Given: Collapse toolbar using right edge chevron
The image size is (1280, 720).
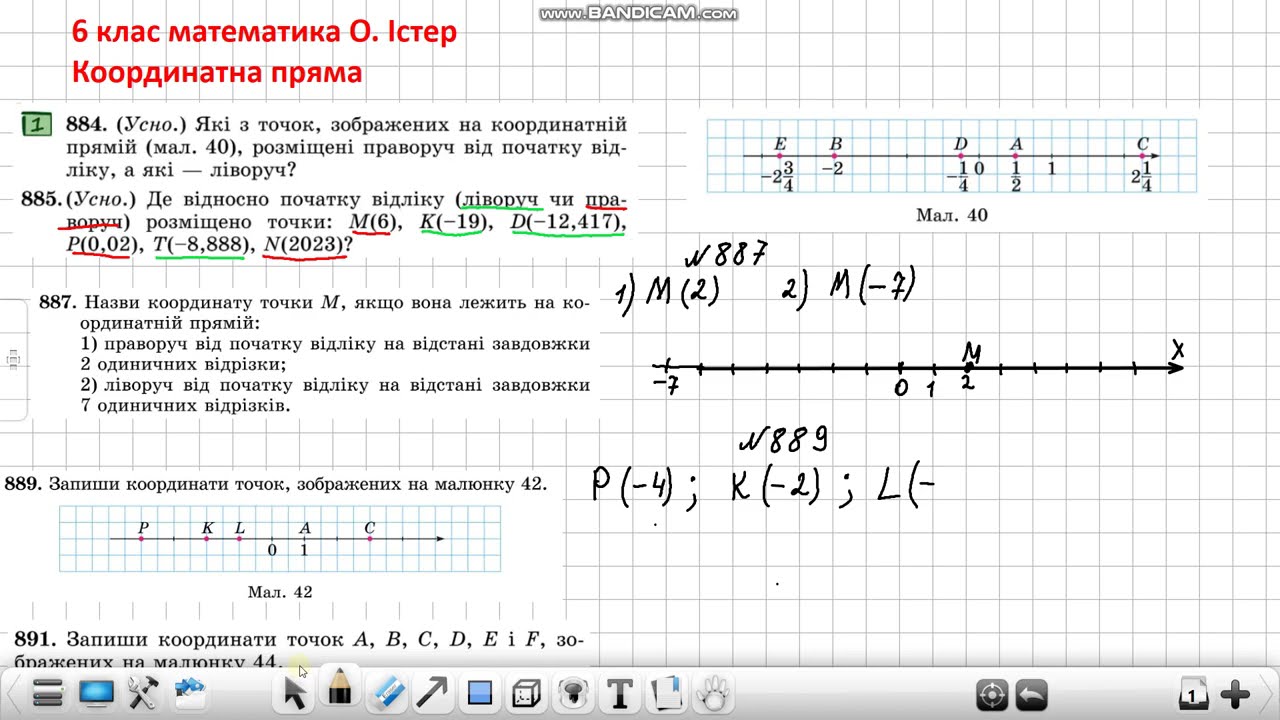Looking at the screenshot, I should 1268,692.
